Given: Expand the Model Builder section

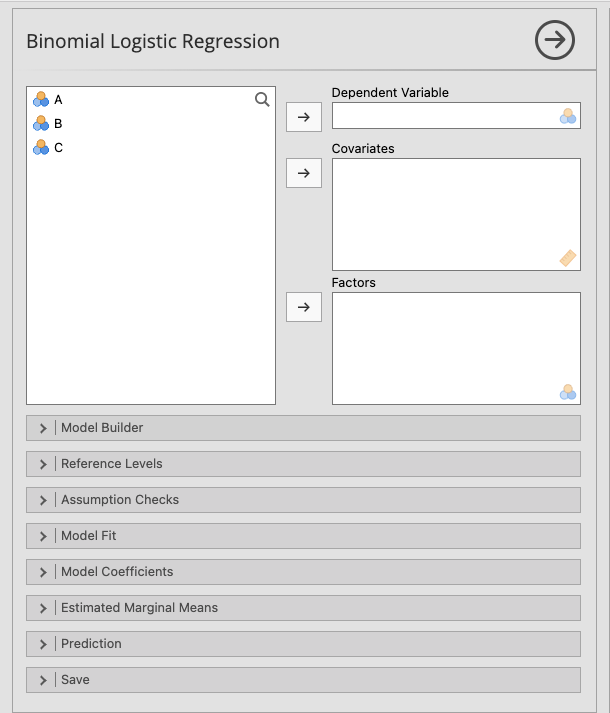Looking at the screenshot, I should [303, 428].
